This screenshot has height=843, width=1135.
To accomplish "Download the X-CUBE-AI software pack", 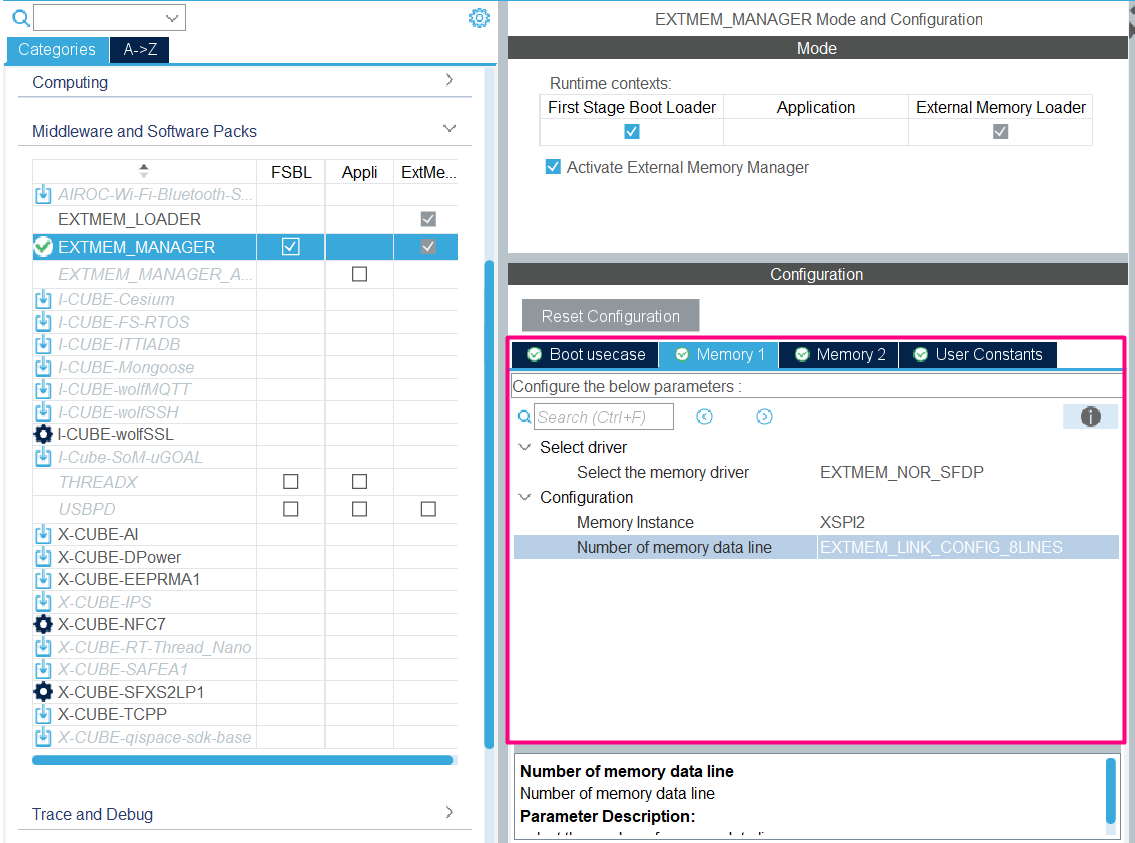I will (x=42, y=533).
